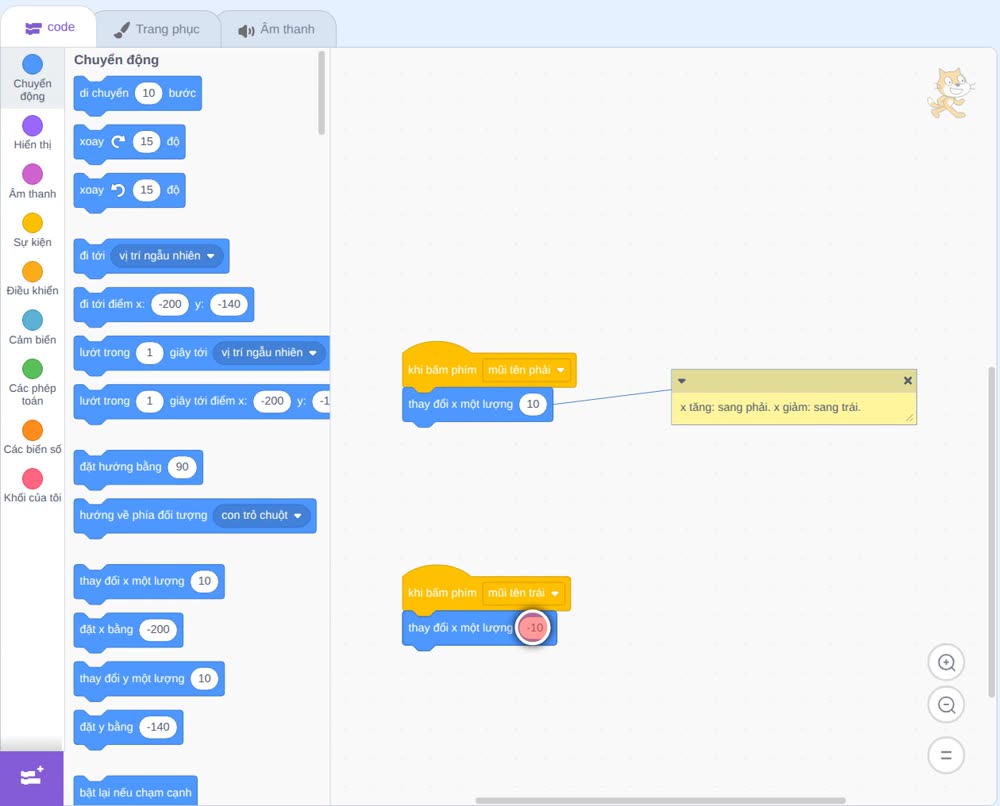Viewport: 1000px width, 806px height.
Task: Click the add extension button
Action: 32,777
